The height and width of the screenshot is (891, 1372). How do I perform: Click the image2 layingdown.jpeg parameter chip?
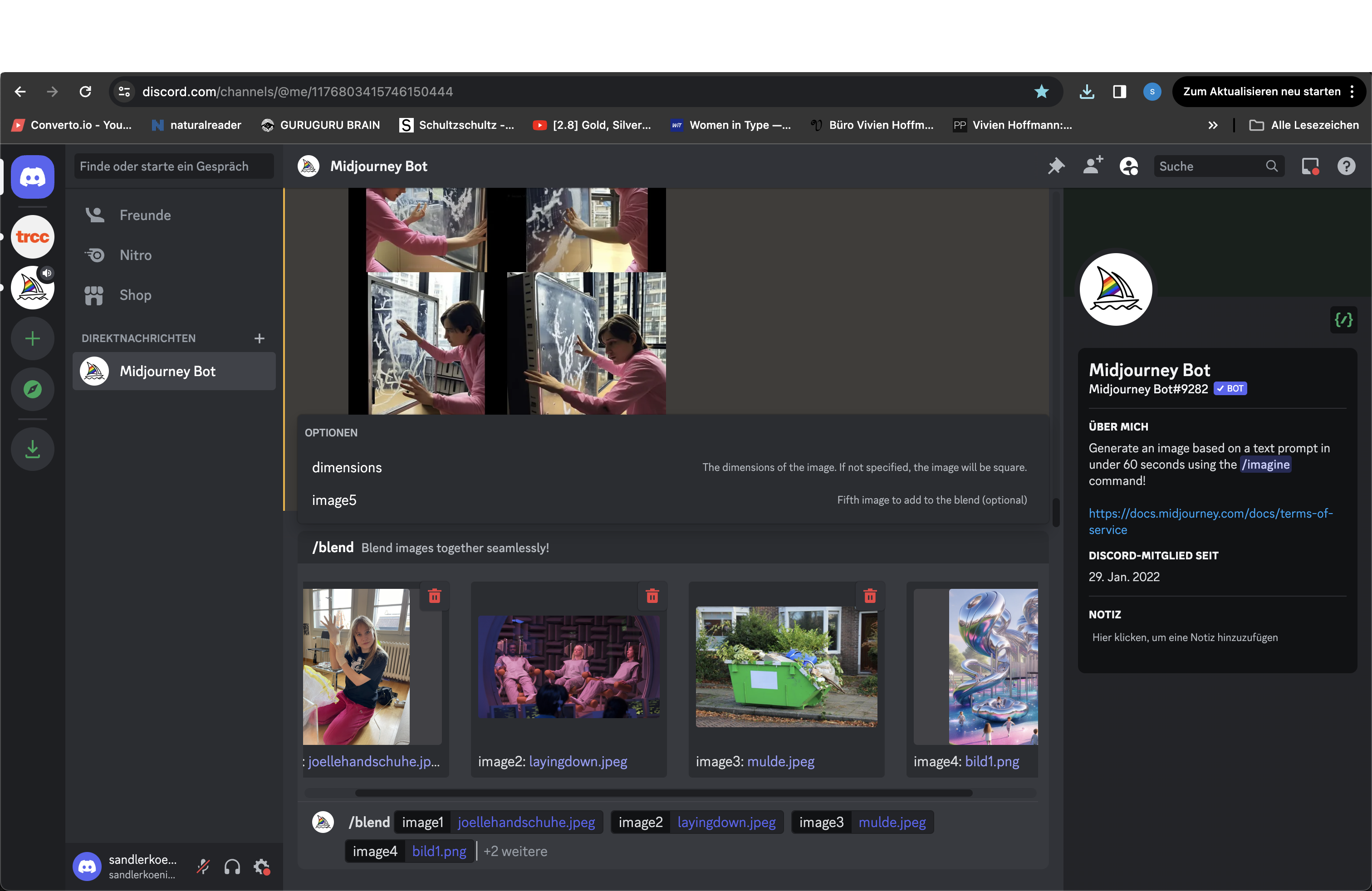click(697, 822)
